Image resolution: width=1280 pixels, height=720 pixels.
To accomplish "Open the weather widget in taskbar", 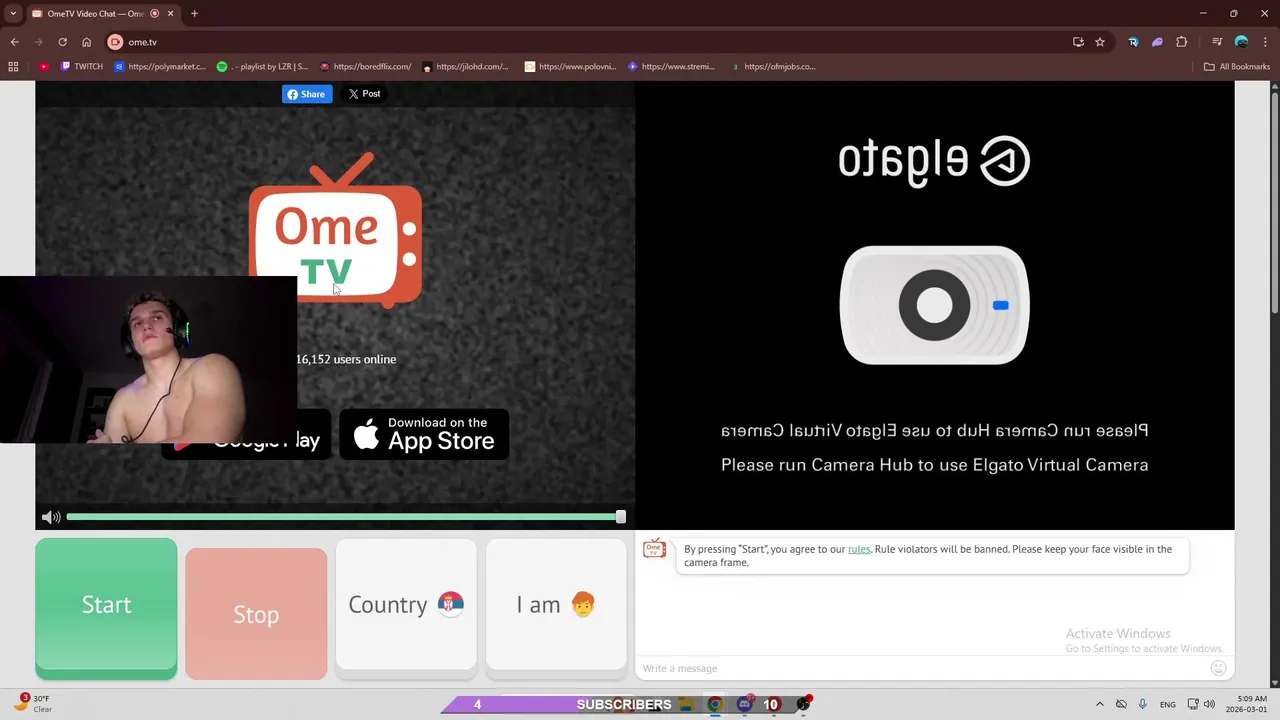I will 34,704.
